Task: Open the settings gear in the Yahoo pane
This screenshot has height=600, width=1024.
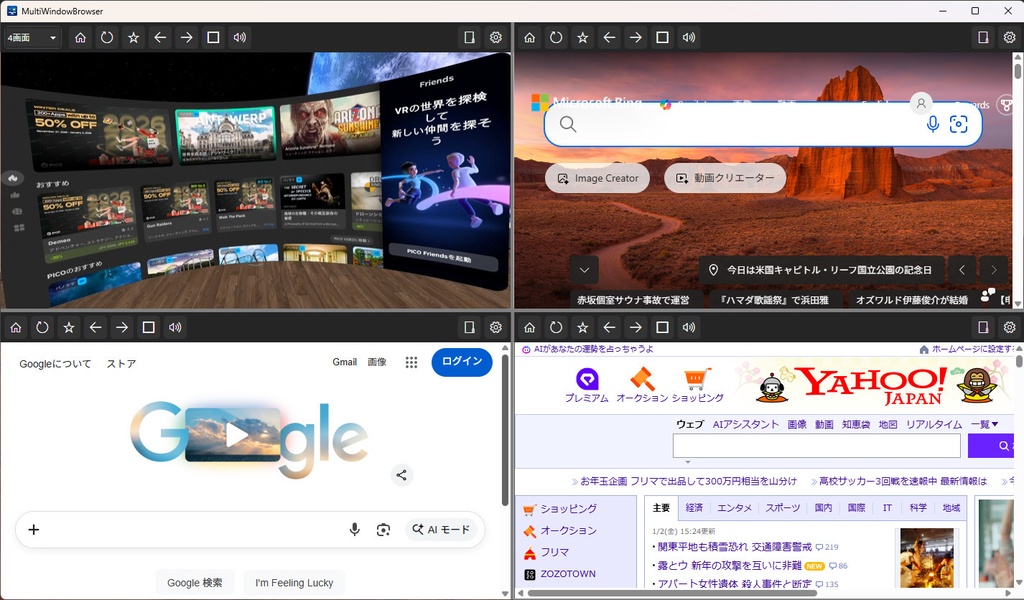Action: click(x=1008, y=327)
